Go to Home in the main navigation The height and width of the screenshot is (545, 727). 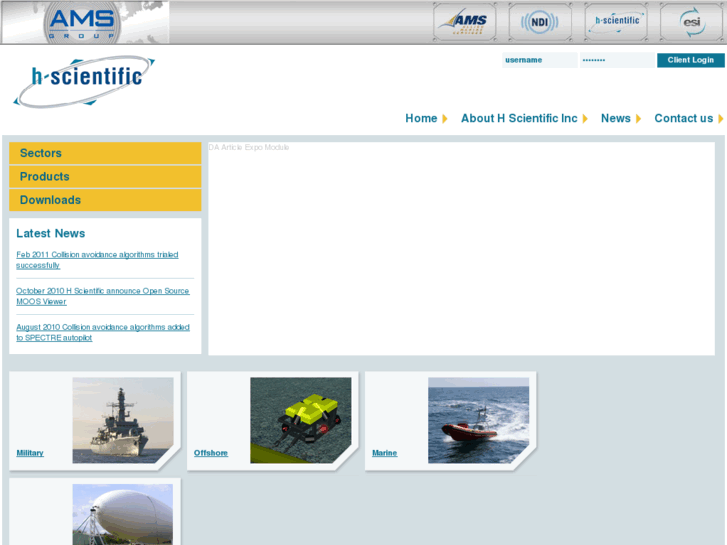point(421,119)
